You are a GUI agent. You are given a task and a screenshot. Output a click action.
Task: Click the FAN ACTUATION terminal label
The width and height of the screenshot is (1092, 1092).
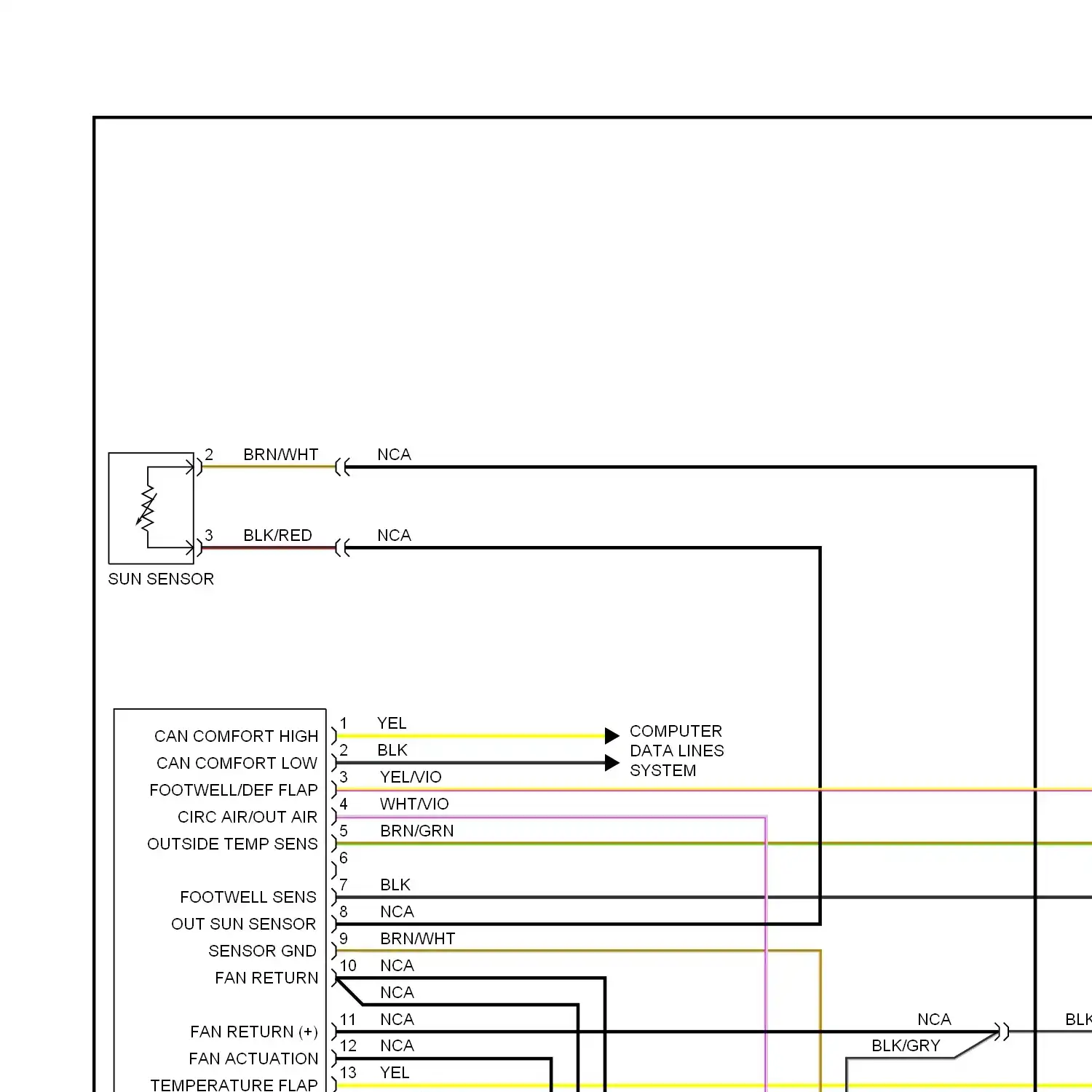(253, 1059)
